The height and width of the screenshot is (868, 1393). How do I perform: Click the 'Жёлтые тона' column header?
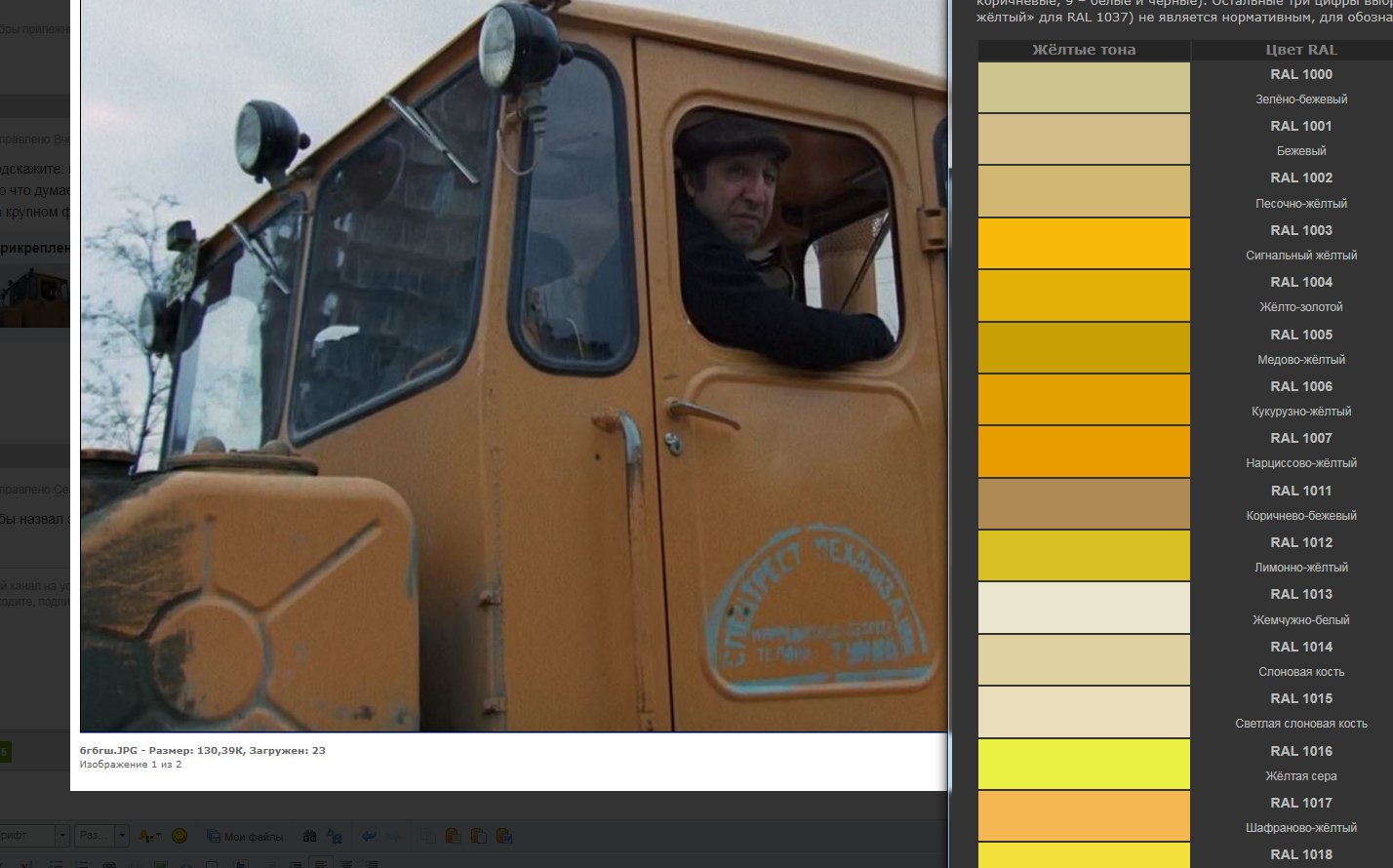coord(1084,50)
